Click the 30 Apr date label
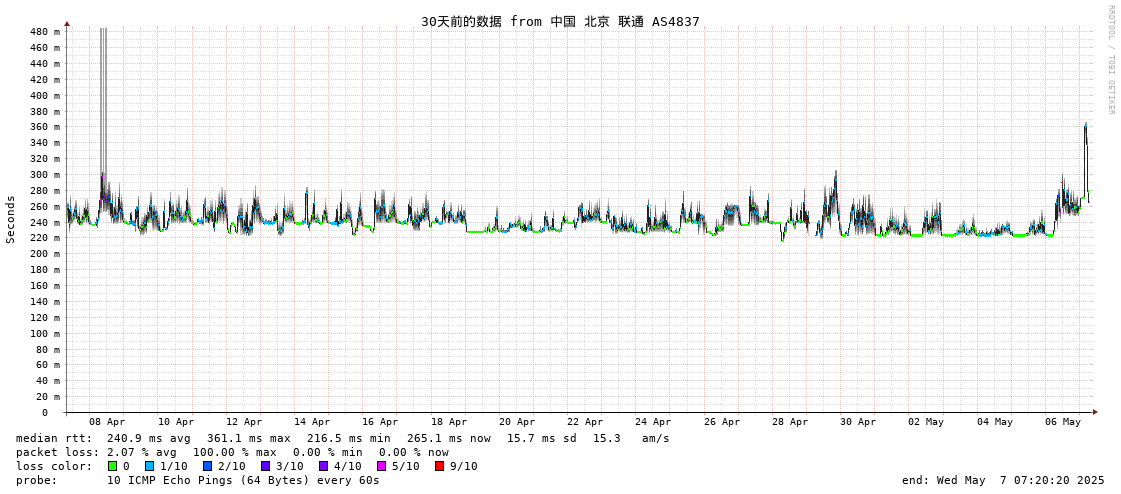The width and height of the screenshot is (1121, 494). tap(858, 423)
